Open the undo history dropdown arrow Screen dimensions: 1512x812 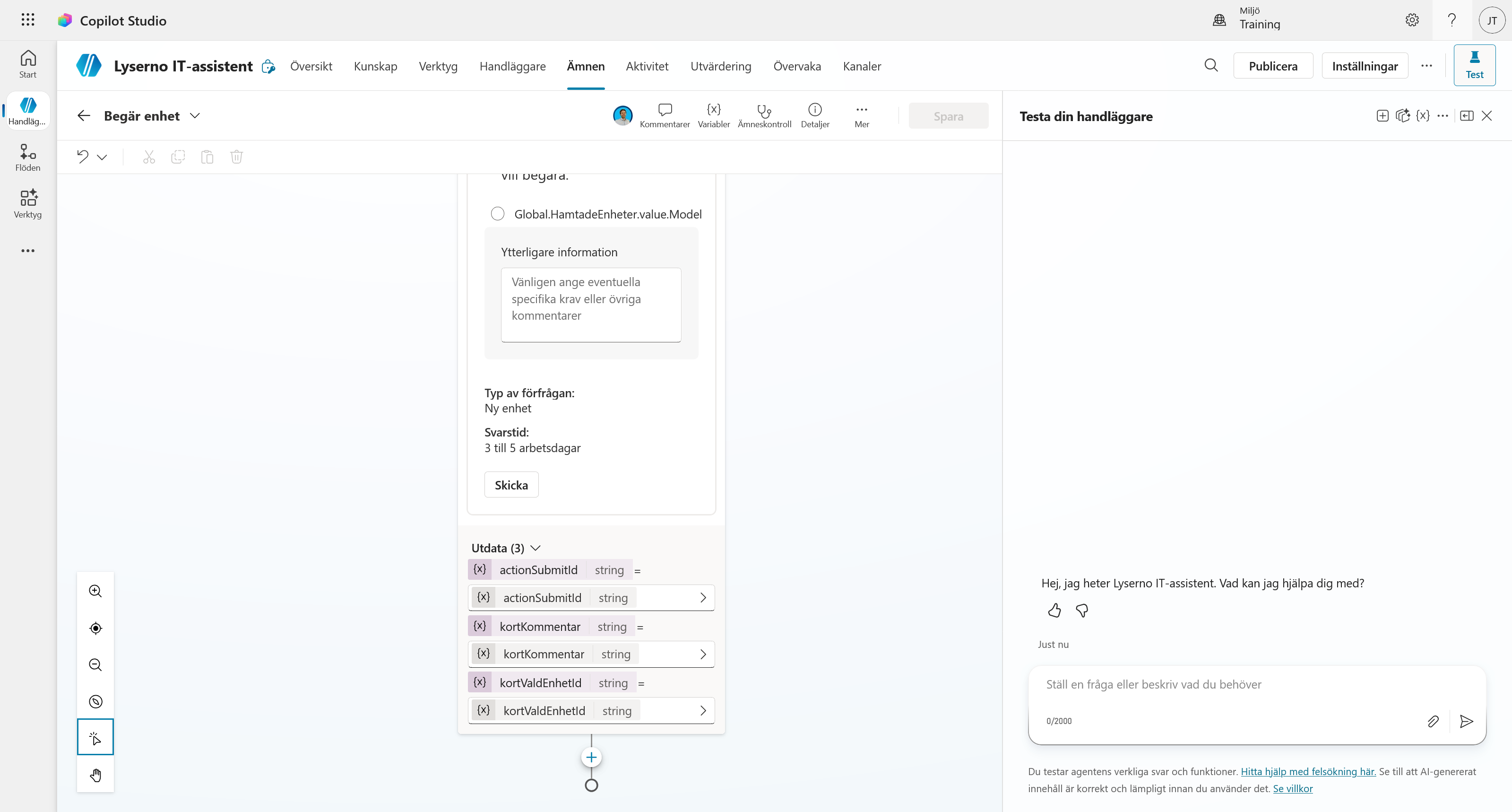pos(102,157)
